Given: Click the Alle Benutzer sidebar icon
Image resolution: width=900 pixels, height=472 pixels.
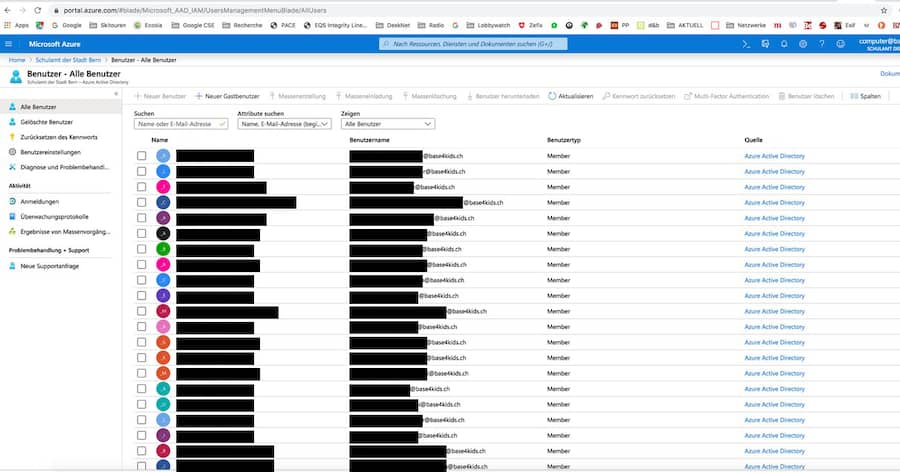Looking at the screenshot, I should click(x=12, y=107).
